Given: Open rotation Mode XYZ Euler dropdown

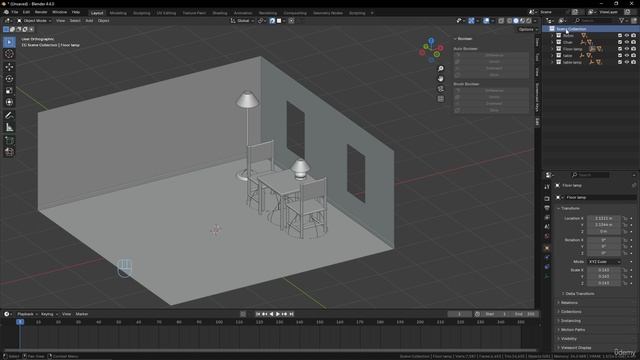Looking at the screenshot, I should tap(604, 262).
